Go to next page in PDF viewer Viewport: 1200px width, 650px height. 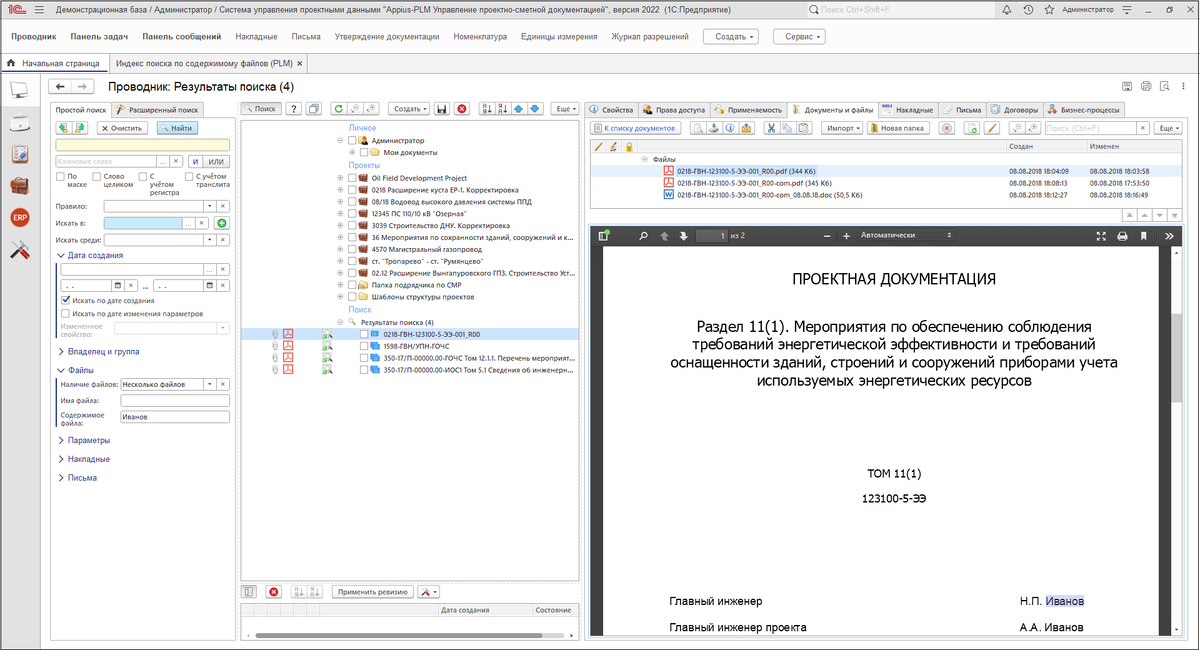coord(684,235)
